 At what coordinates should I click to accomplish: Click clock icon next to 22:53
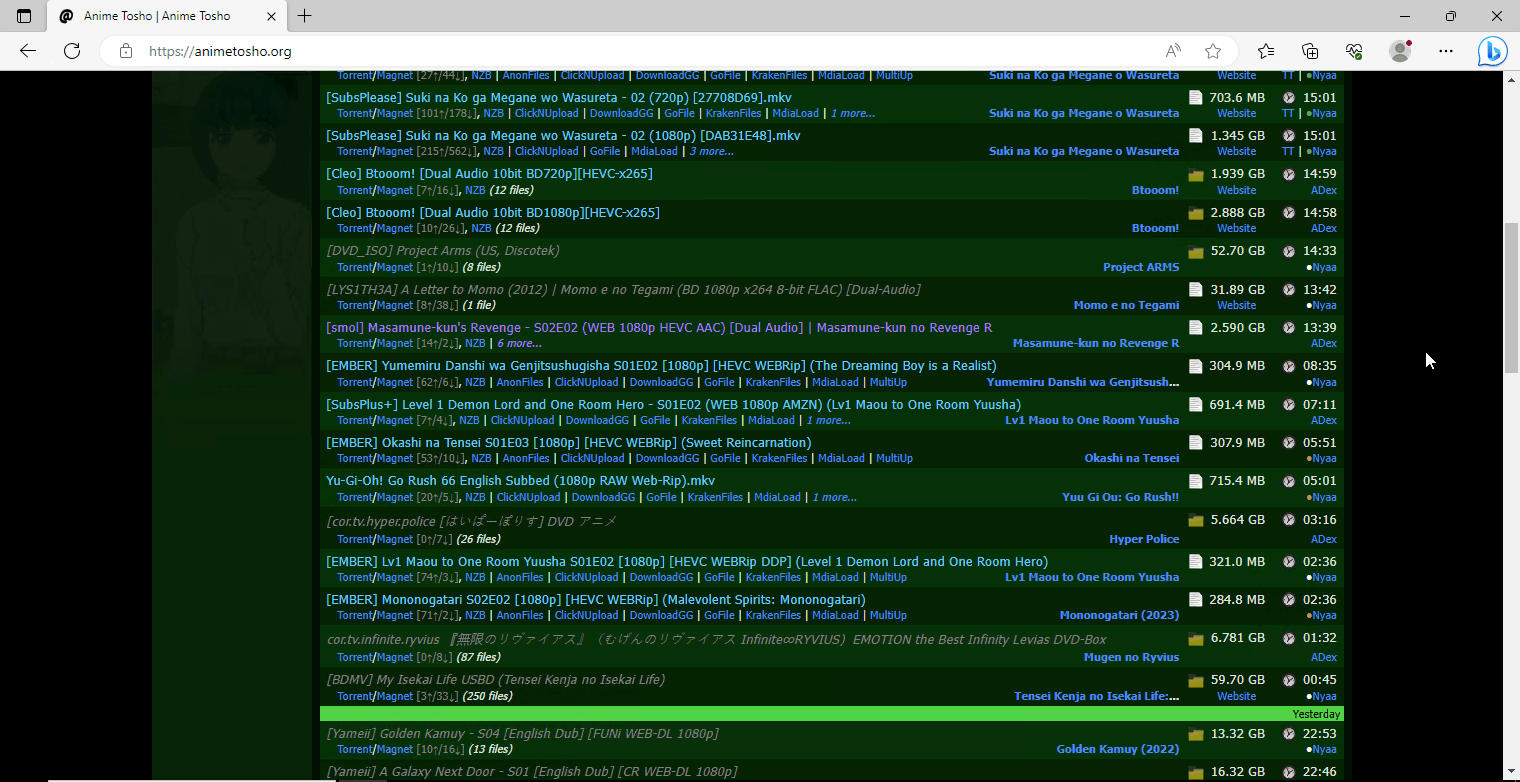tap(1289, 735)
